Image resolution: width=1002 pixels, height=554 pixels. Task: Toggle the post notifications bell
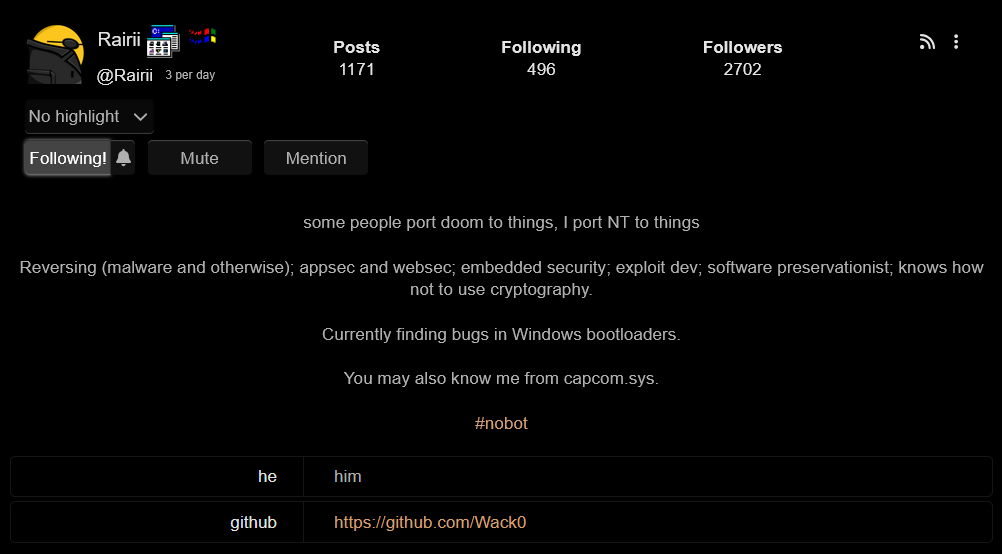click(x=123, y=158)
